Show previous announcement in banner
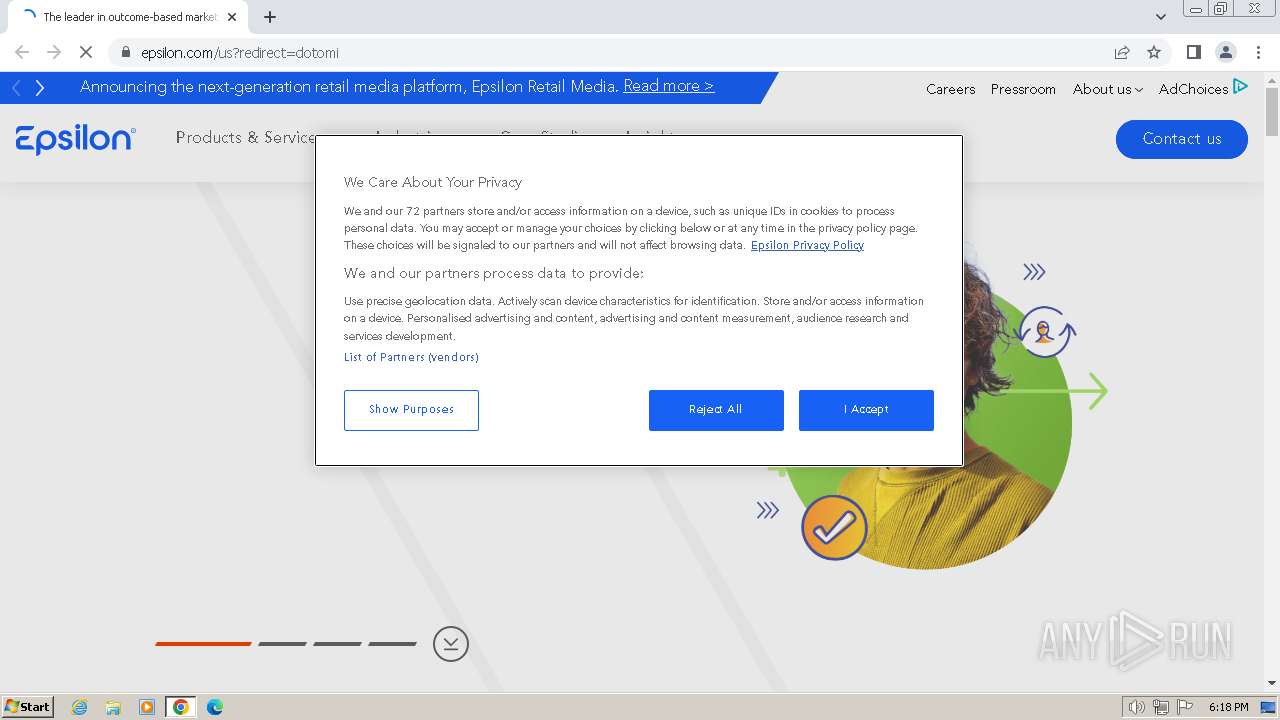1280x720 pixels. click(16, 88)
